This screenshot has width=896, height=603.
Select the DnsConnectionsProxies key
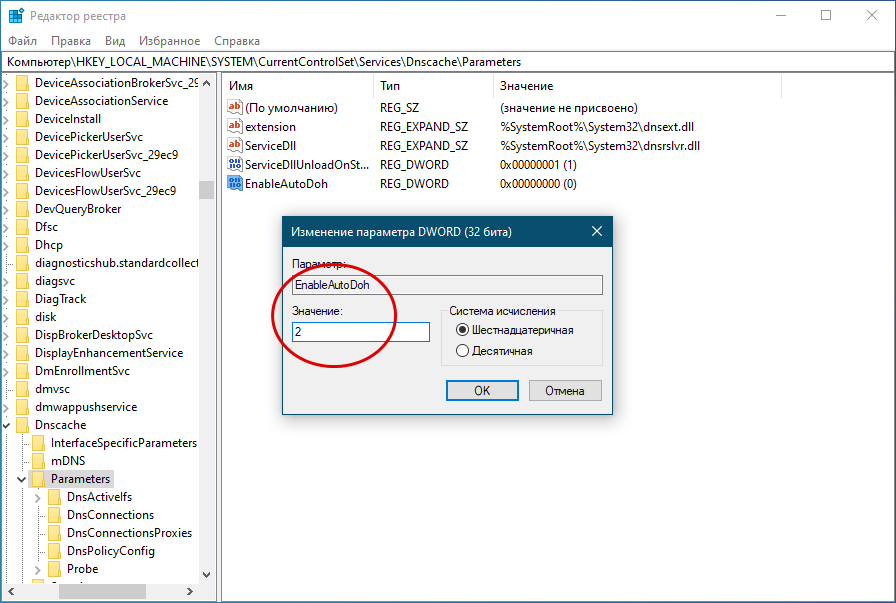click(129, 533)
